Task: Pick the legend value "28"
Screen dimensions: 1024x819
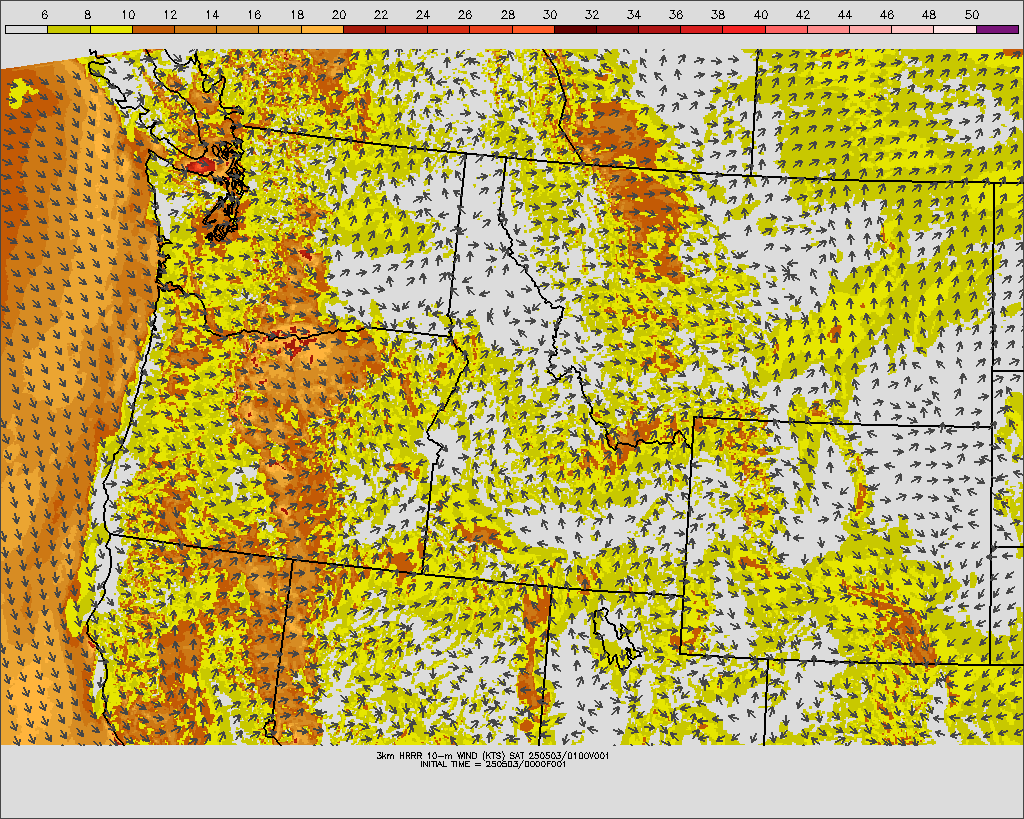Action: (507, 15)
